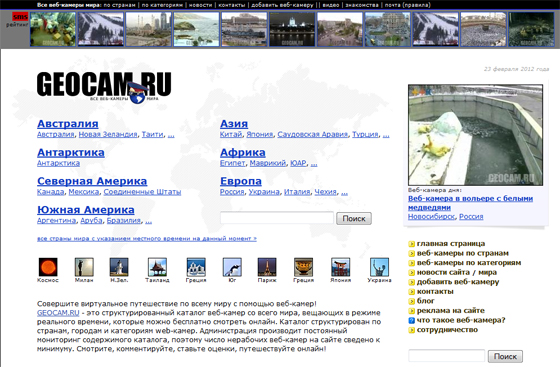Open the Юг category icon
The height and width of the screenshot is (367, 560).
(232, 267)
